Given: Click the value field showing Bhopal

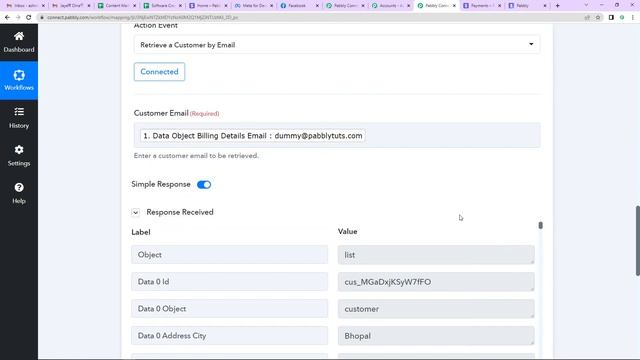Looking at the screenshot, I should [436, 336].
